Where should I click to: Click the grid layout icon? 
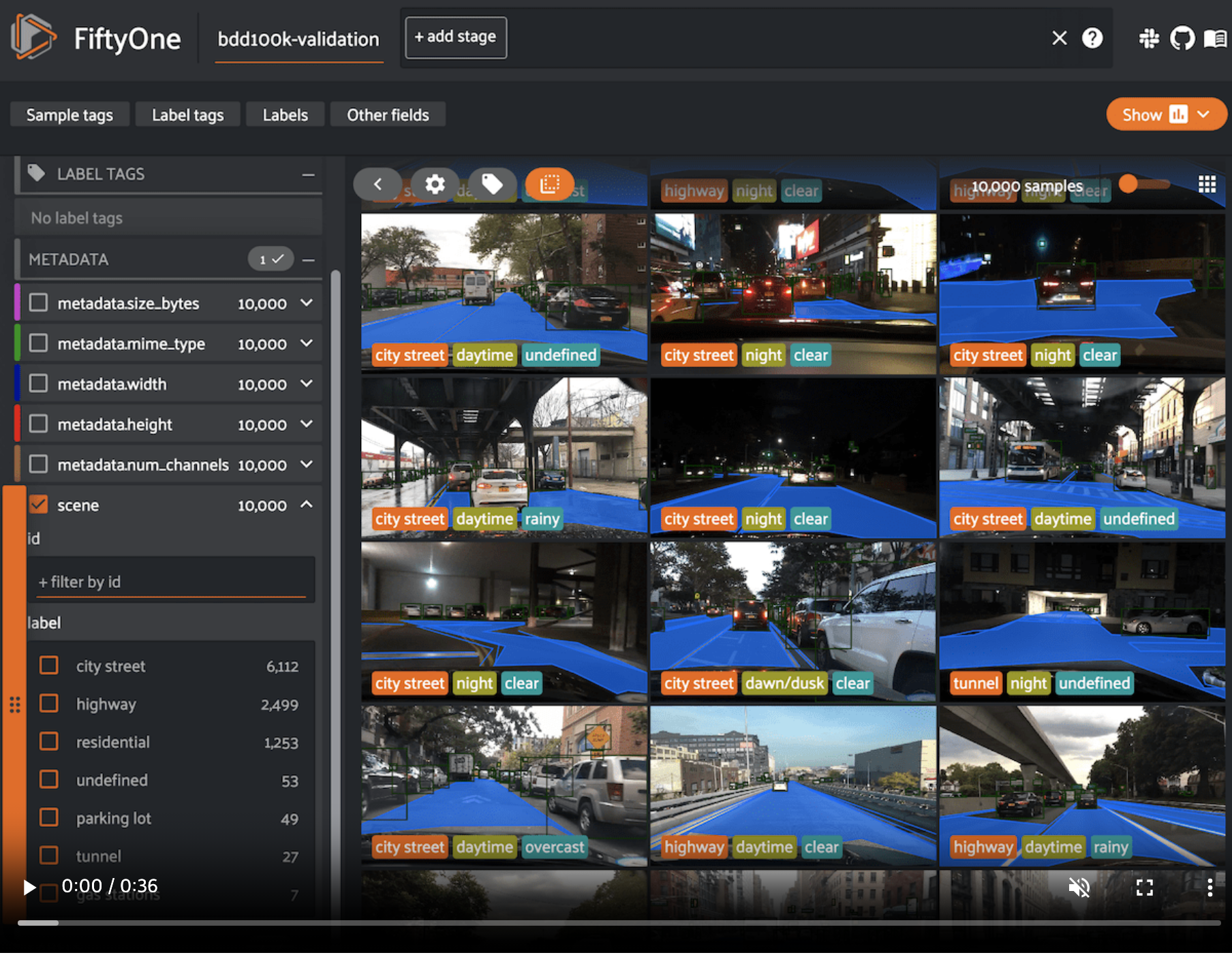pos(1207,184)
